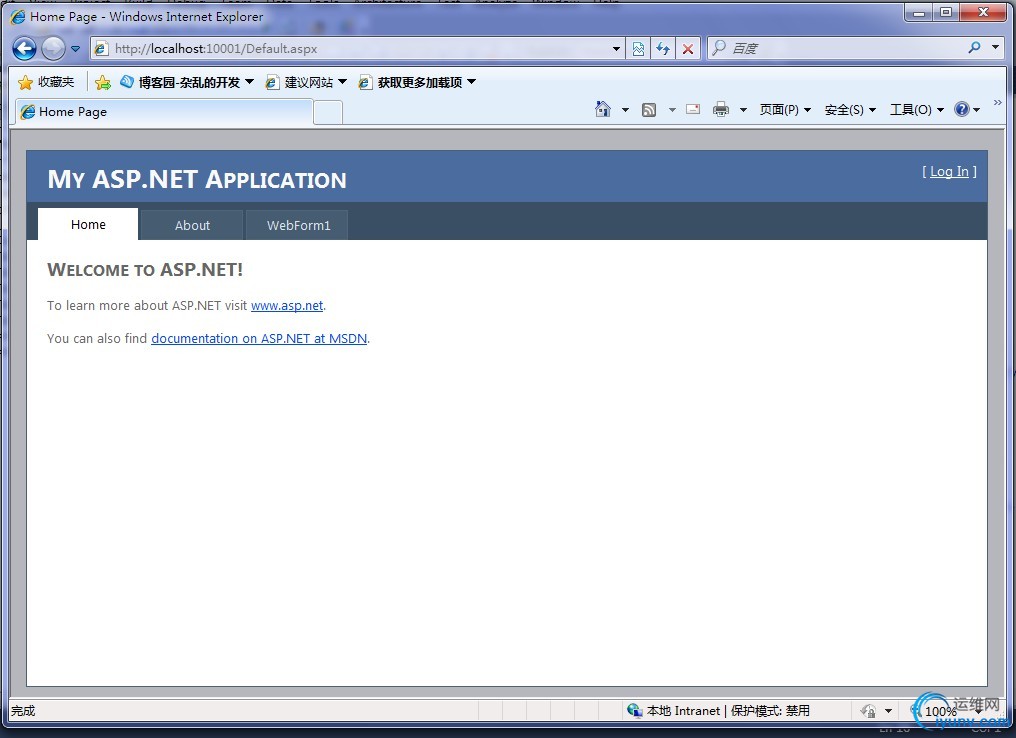
Task: Click the 保护模式: 禁用 status text
Action: pyautogui.click(x=770, y=711)
